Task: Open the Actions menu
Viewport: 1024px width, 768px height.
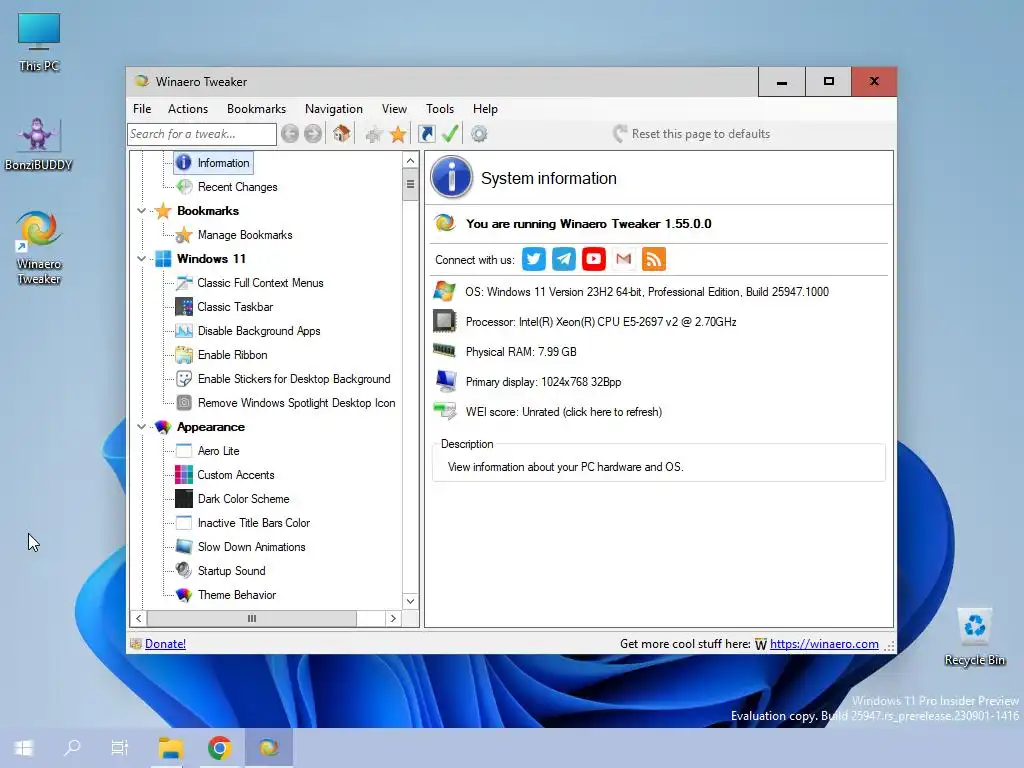Action: (187, 109)
